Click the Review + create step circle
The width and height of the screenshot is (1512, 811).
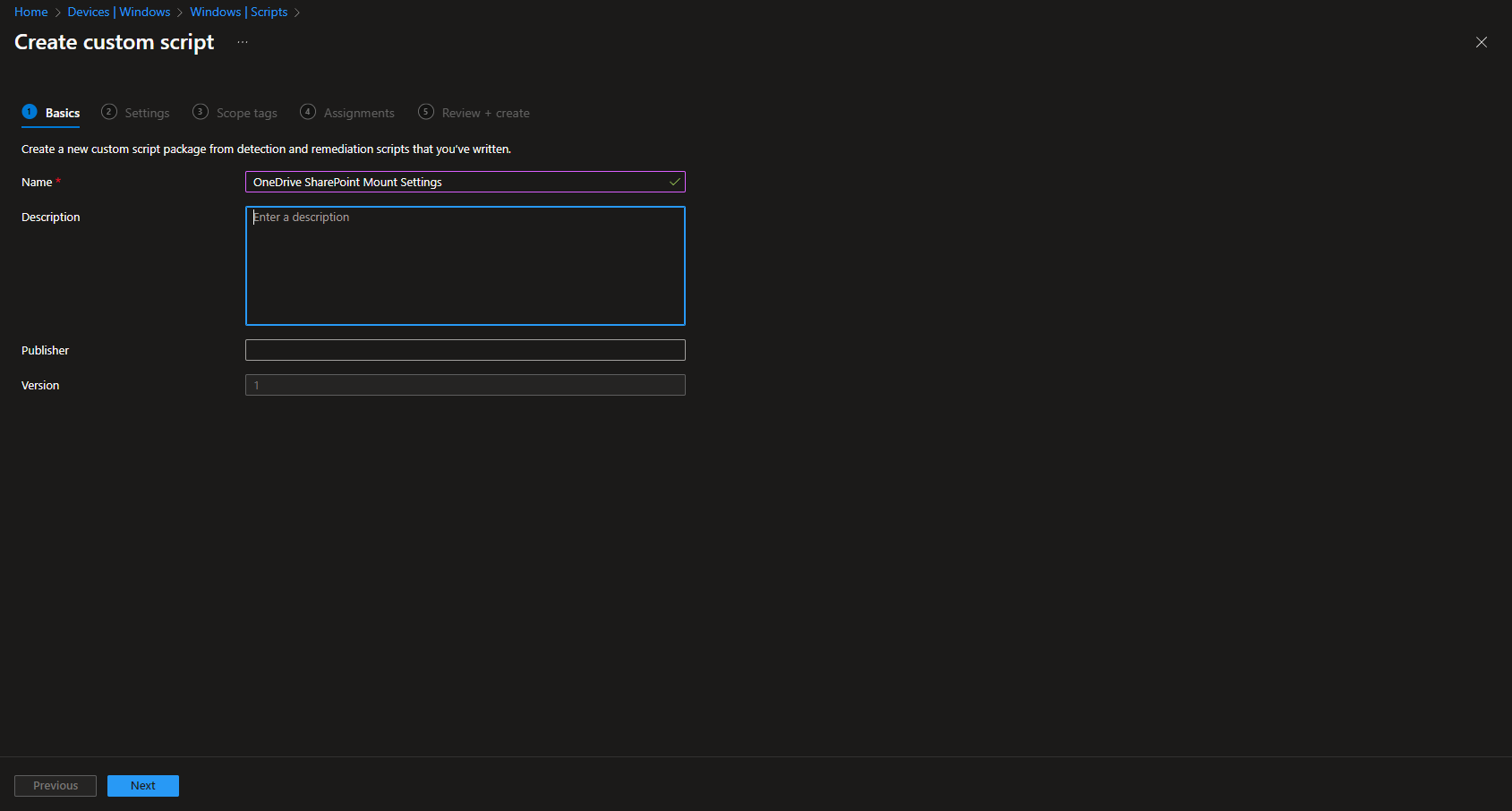point(425,112)
